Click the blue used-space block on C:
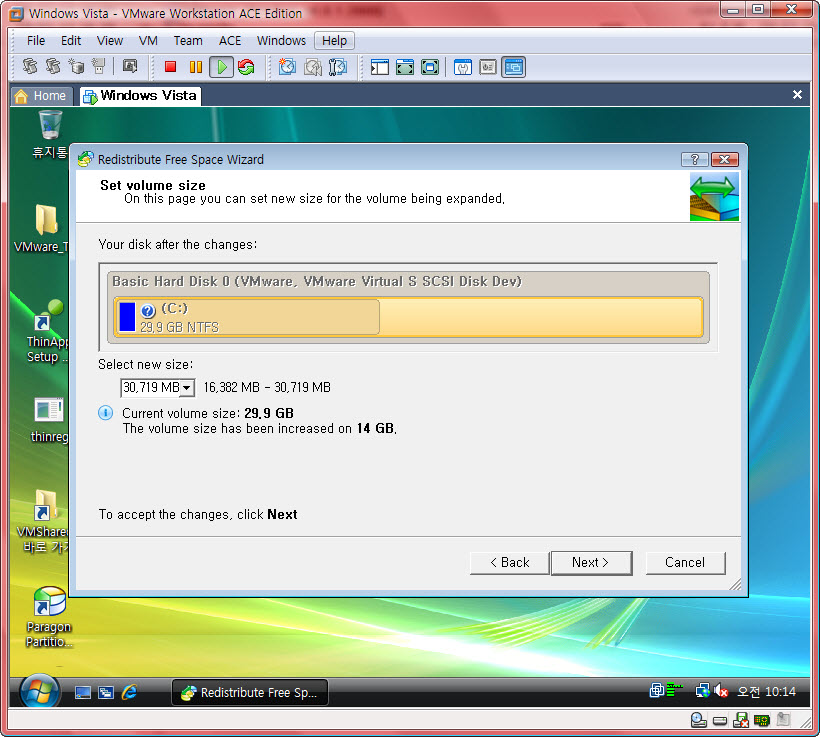820x737 pixels. [x=127, y=317]
